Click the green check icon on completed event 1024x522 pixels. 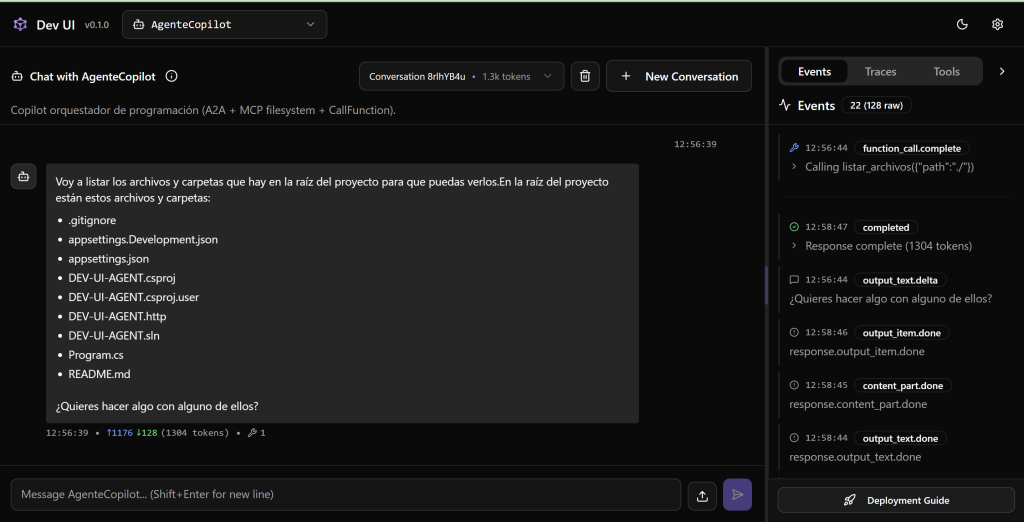794,227
